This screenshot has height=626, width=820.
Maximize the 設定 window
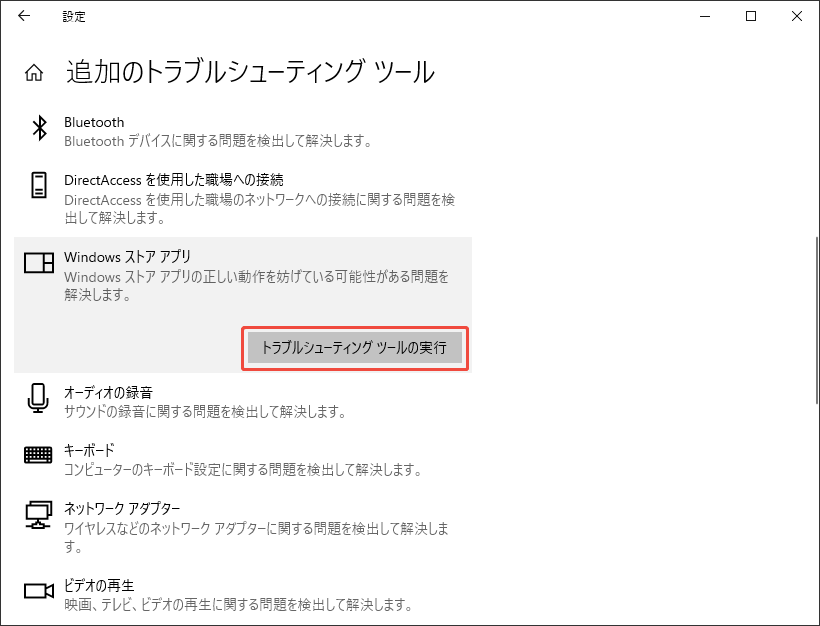pos(751,16)
